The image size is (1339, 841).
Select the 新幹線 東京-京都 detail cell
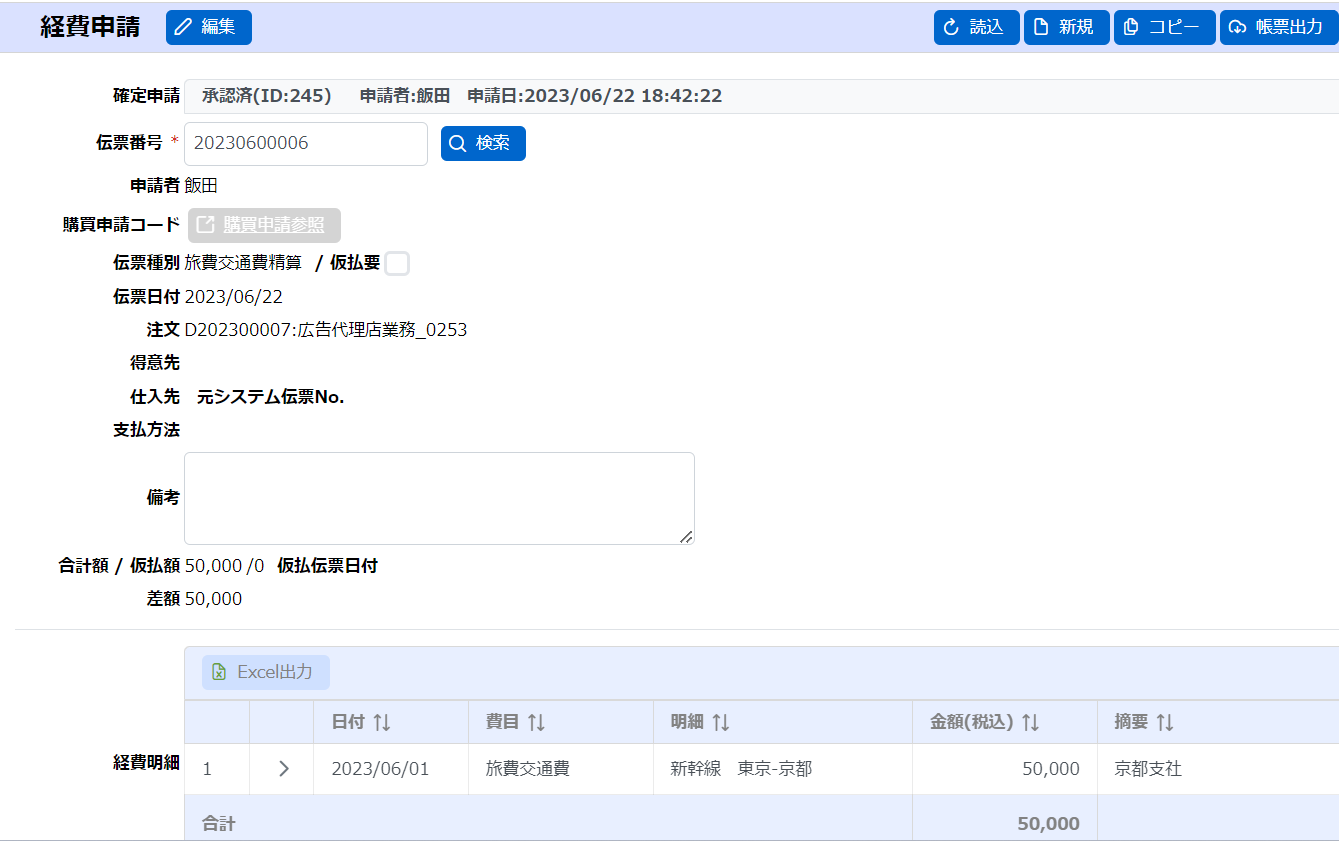coord(783,769)
